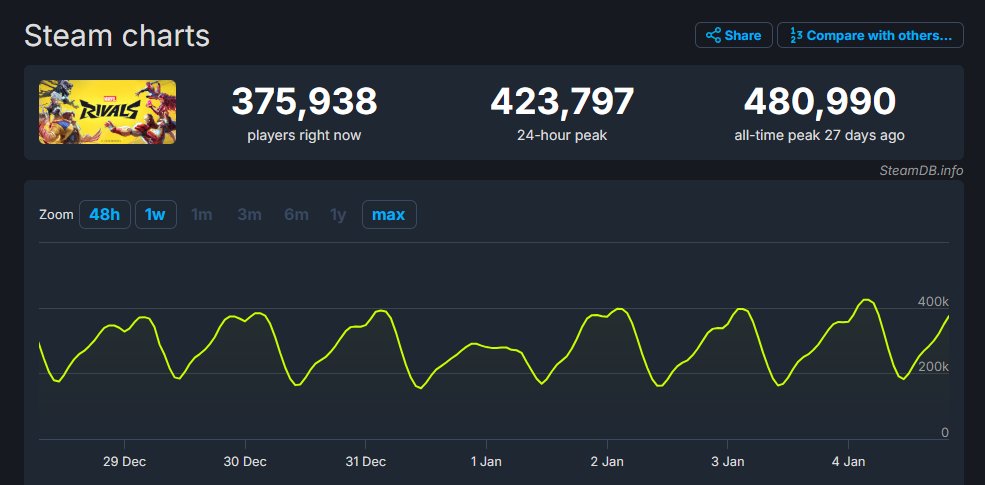
Task: Click the Steam charts heading
Action: 117,36
